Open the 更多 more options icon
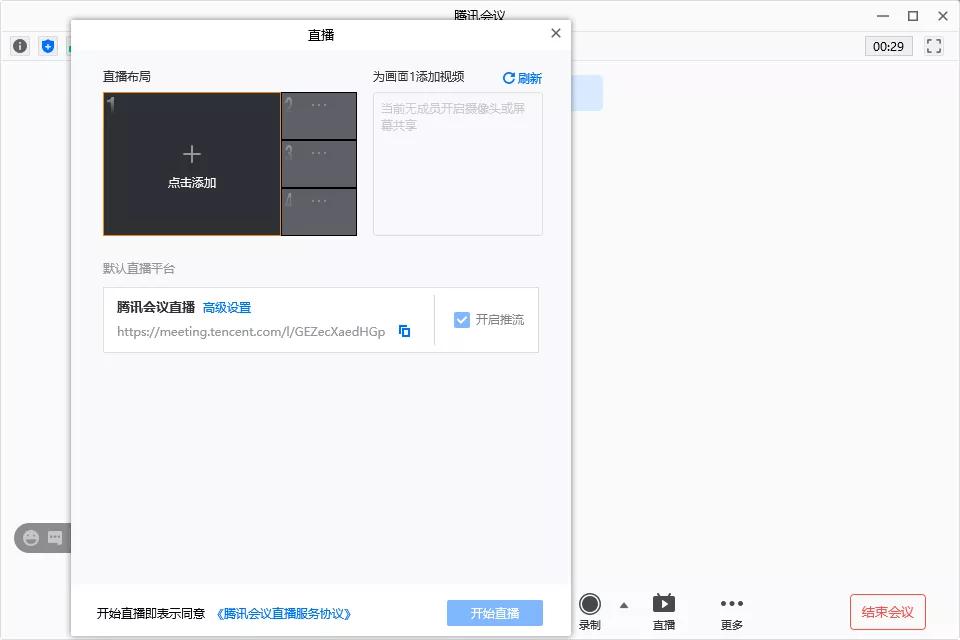 [731, 601]
